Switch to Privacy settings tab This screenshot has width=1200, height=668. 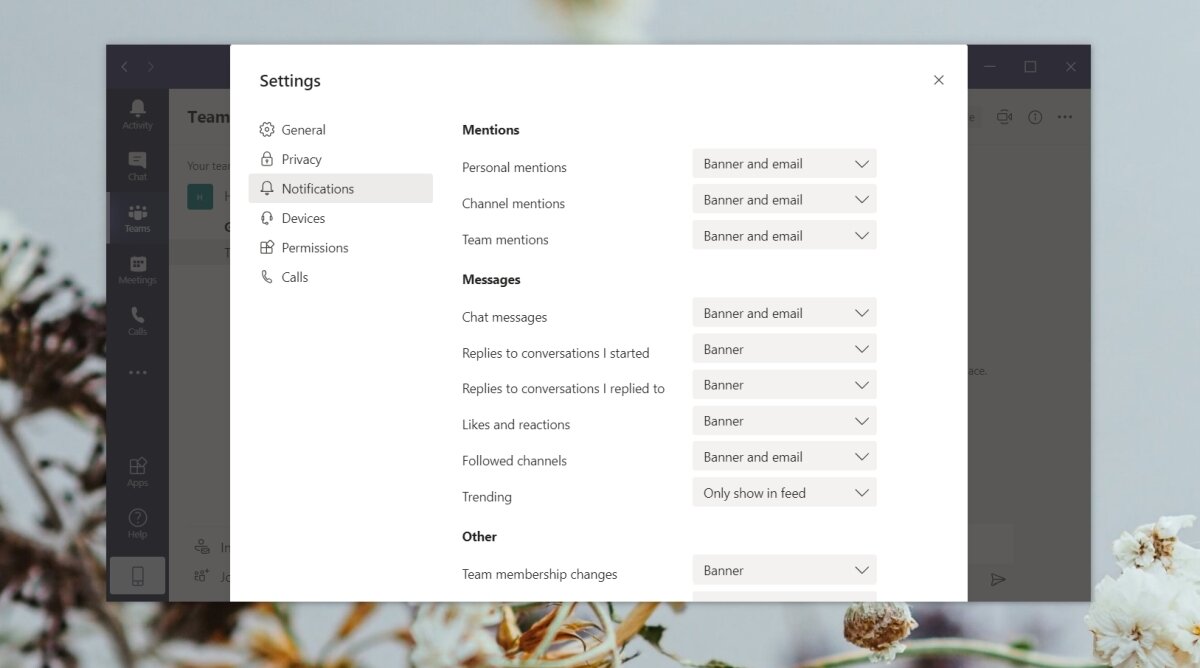pyautogui.click(x=301, y=159)
